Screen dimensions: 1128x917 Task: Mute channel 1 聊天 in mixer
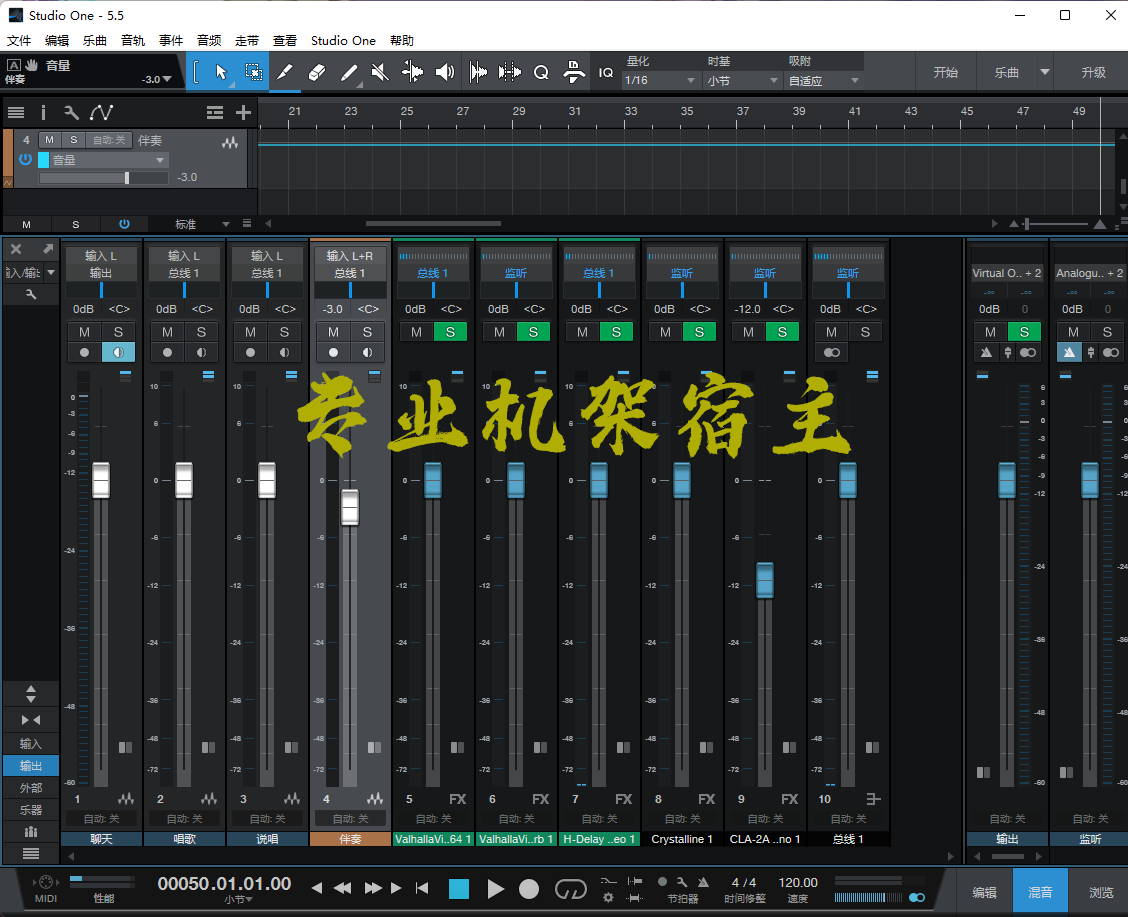click(84, 332)
